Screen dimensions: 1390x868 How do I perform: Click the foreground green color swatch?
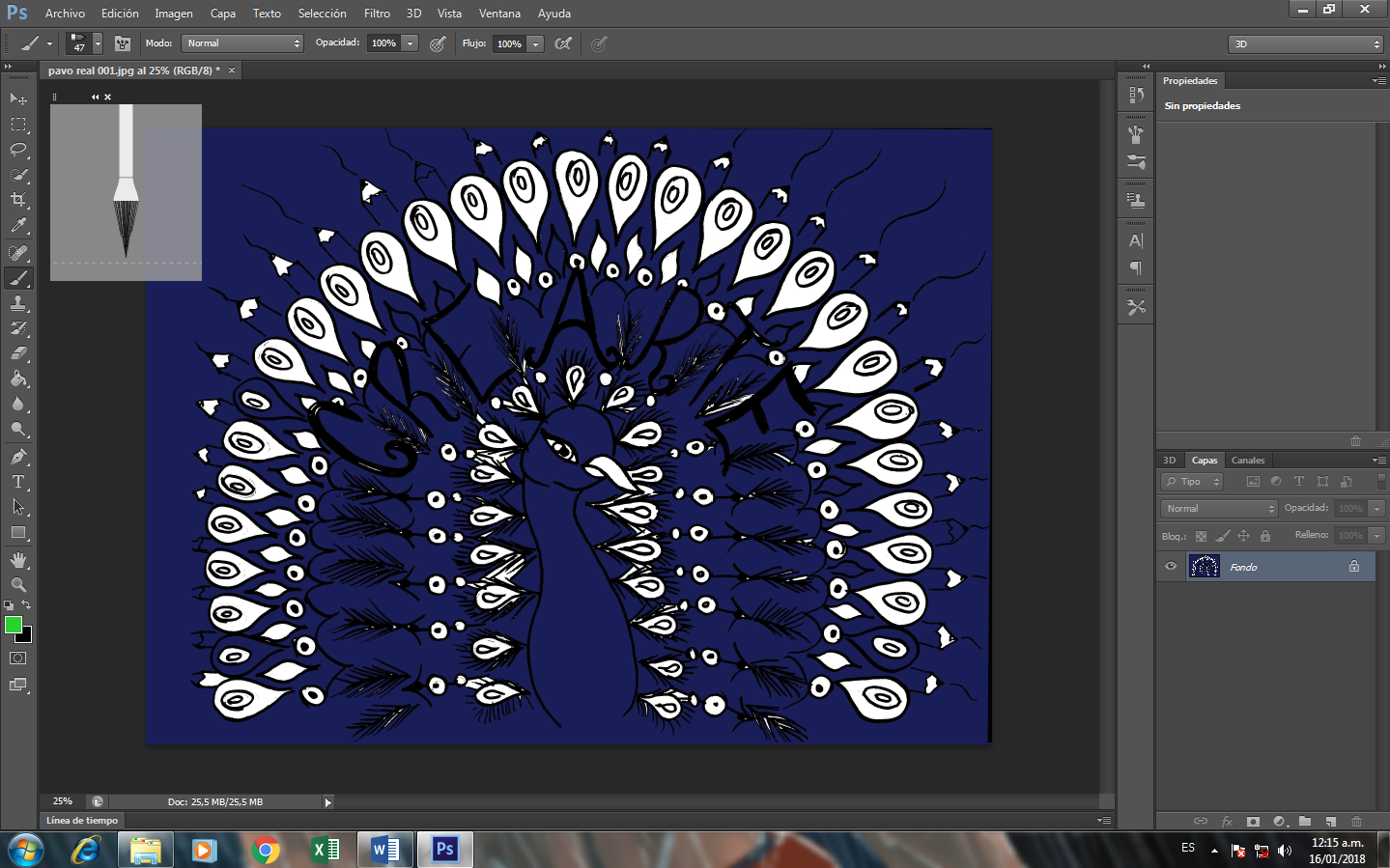(13, 625)
